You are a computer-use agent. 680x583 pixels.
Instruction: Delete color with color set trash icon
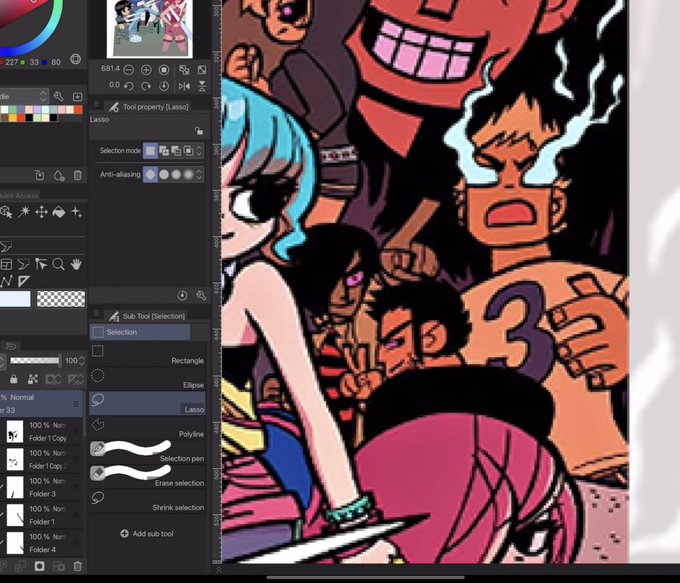click(x=77, y=175)
